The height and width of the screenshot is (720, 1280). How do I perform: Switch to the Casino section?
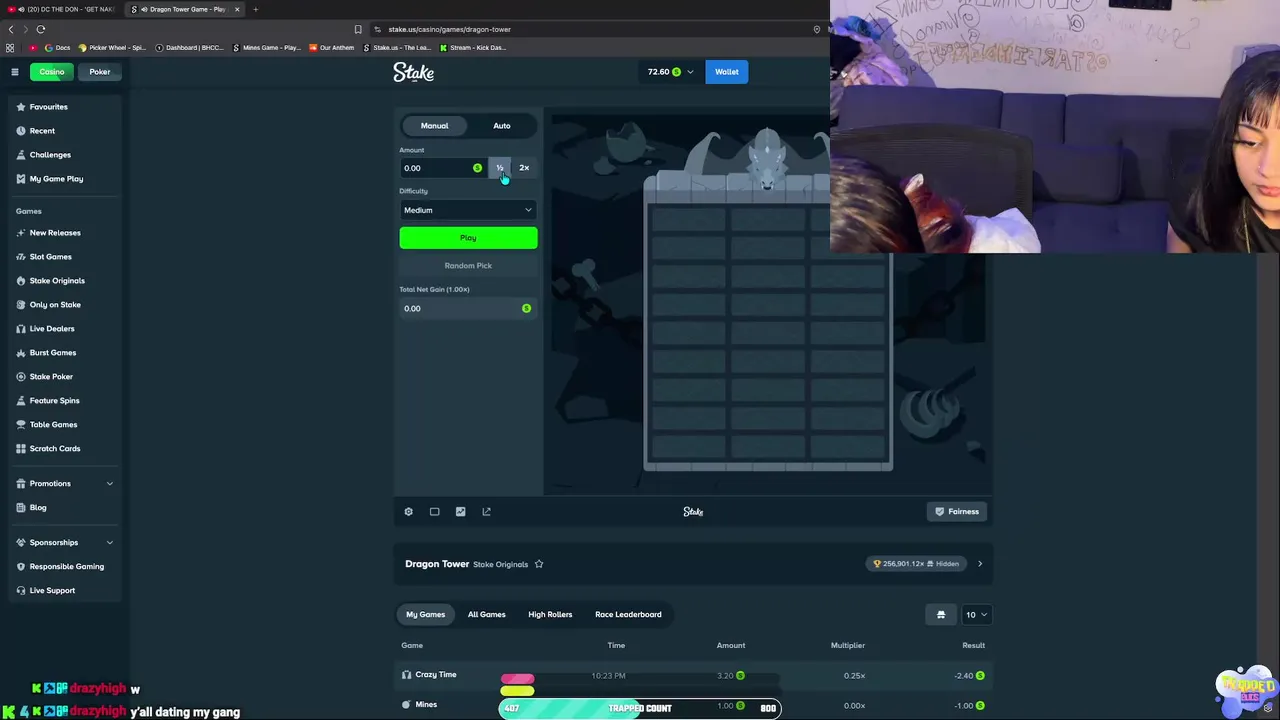click(x=52, y=72)
